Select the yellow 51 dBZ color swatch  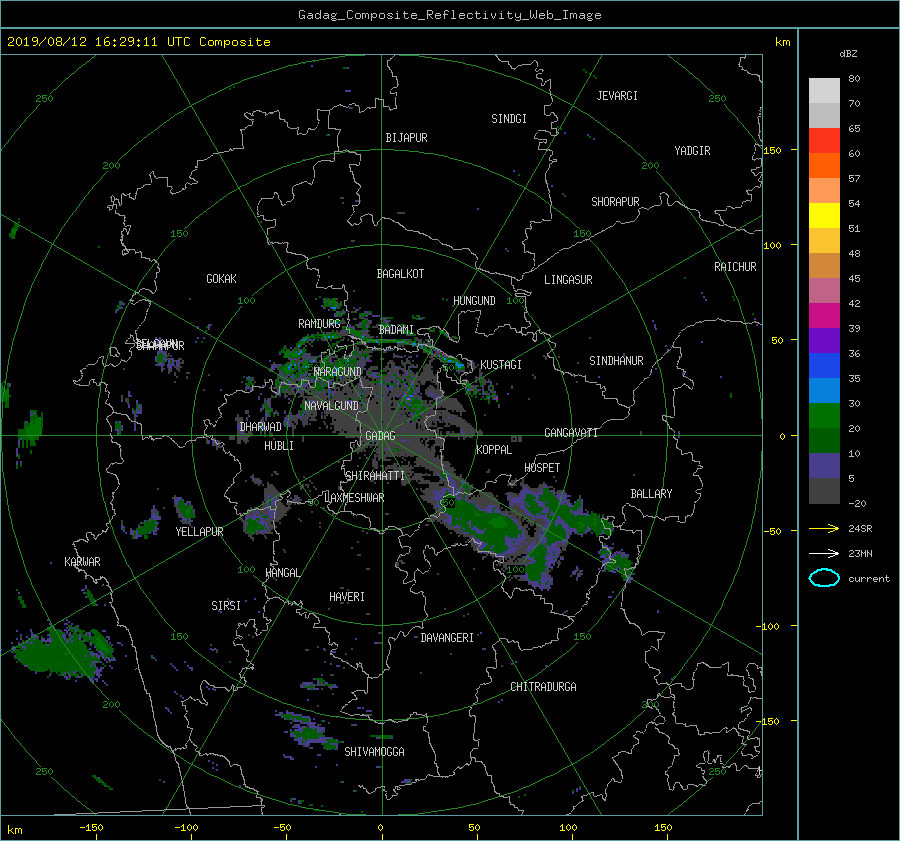coord(824,216)
